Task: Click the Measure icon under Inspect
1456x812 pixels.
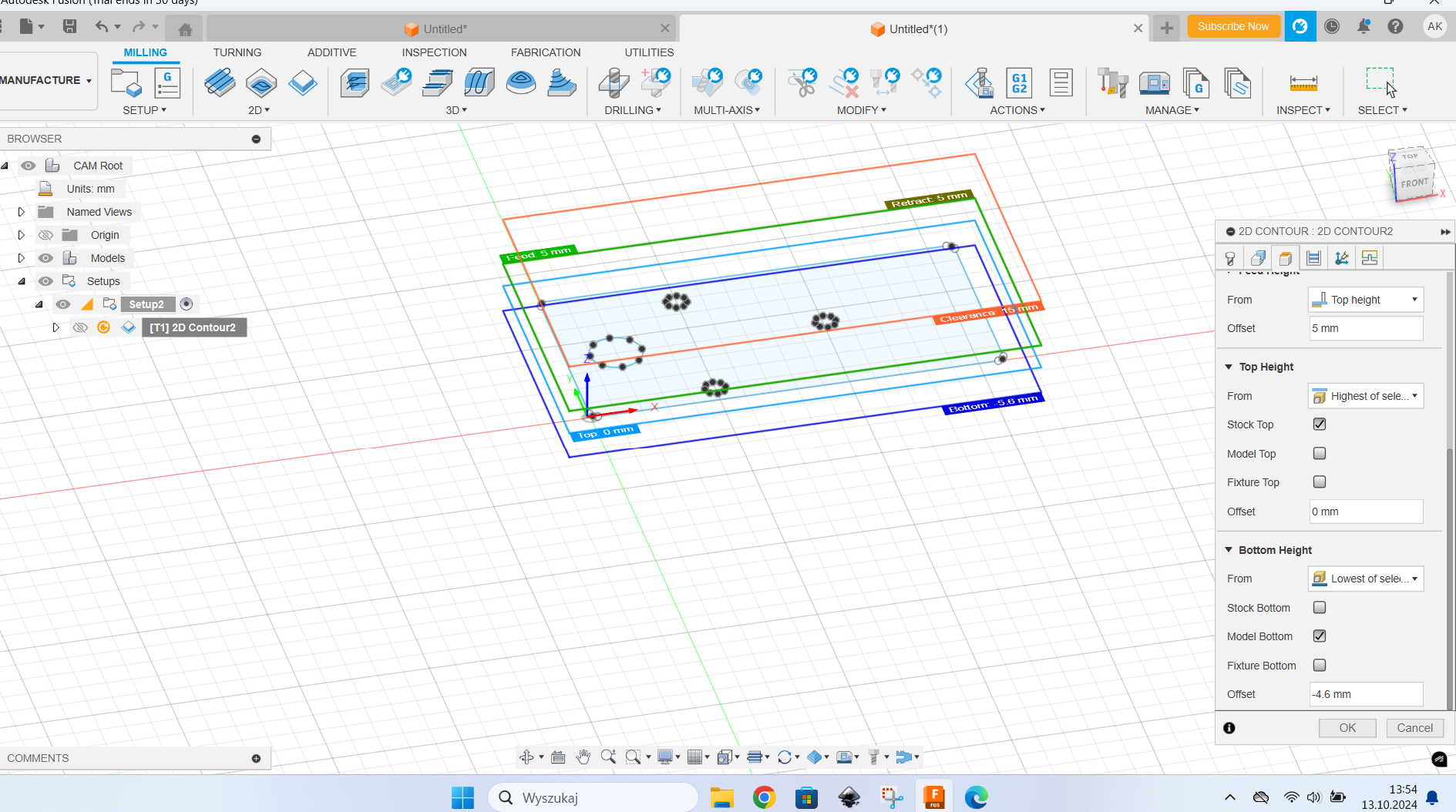Action: point(1303,82)
